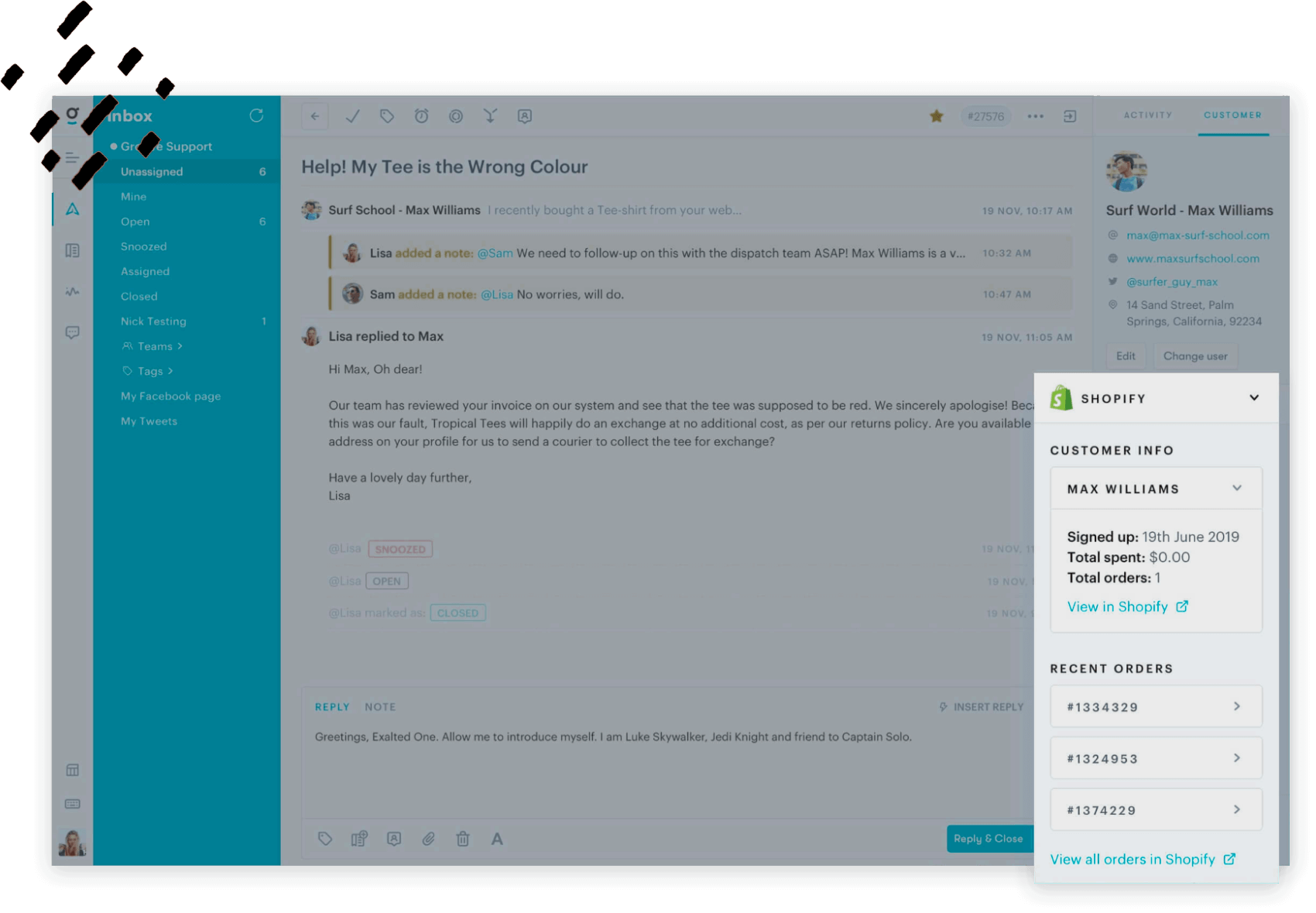This screenshot has height=913, width=1316.
Task: Open the knowledge base book icon
Action: coord(73,250)
